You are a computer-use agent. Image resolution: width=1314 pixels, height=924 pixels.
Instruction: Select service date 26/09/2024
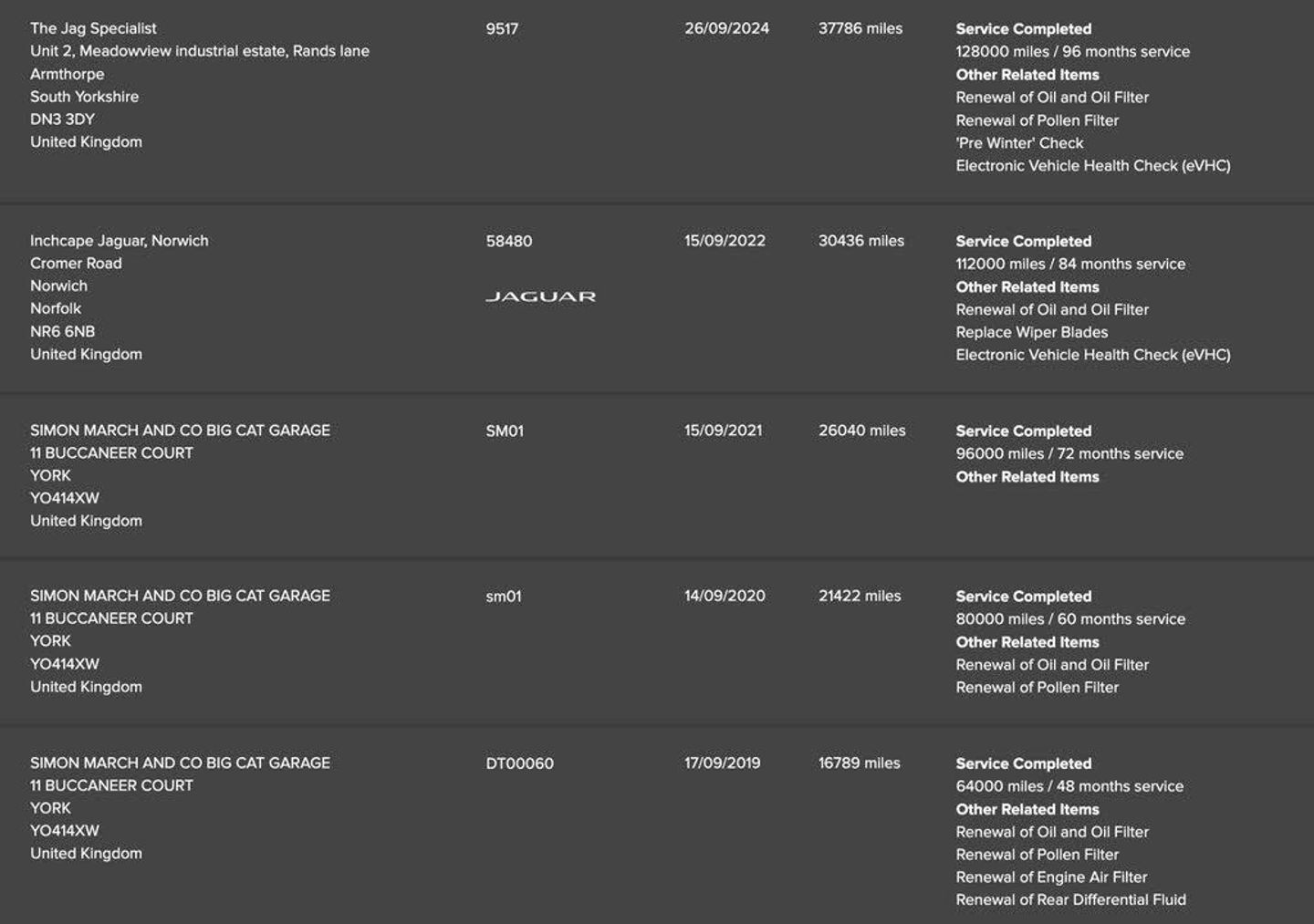click(726, 28)
